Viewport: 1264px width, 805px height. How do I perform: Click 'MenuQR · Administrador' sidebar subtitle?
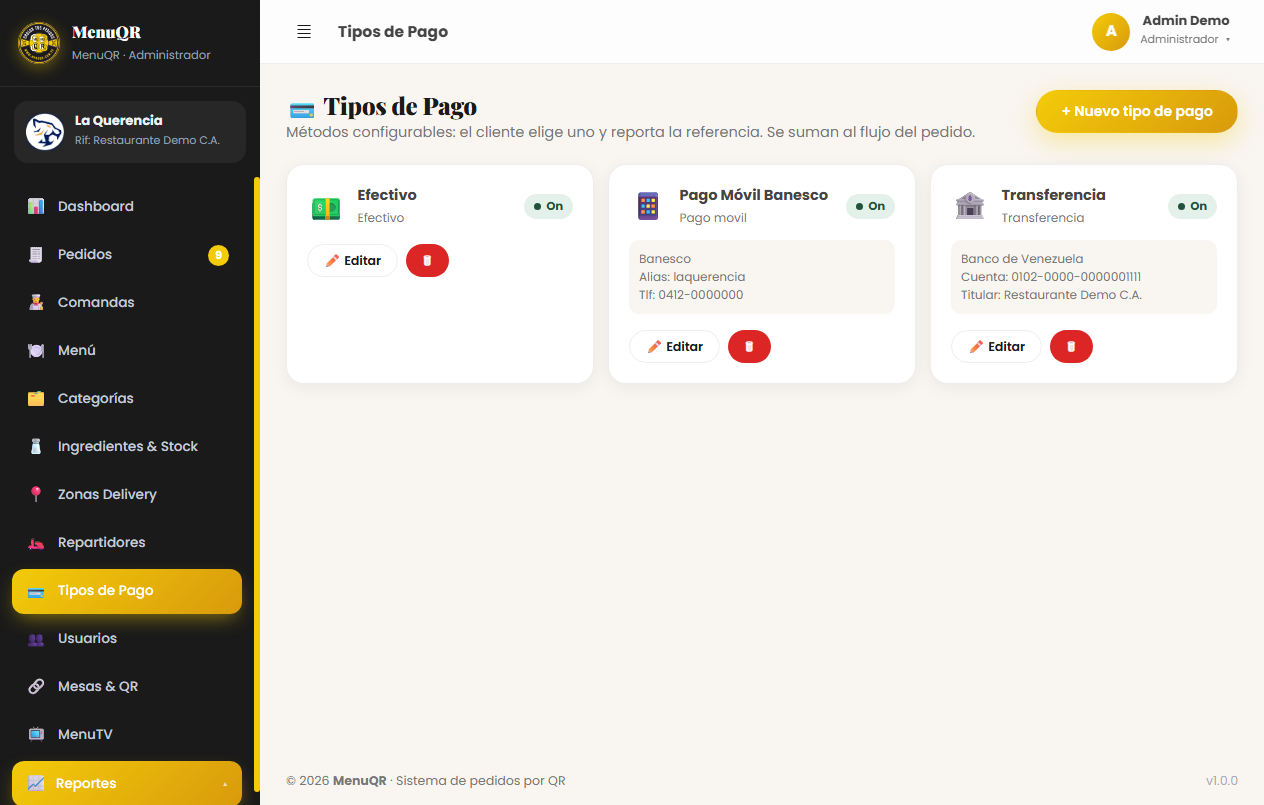141,55
